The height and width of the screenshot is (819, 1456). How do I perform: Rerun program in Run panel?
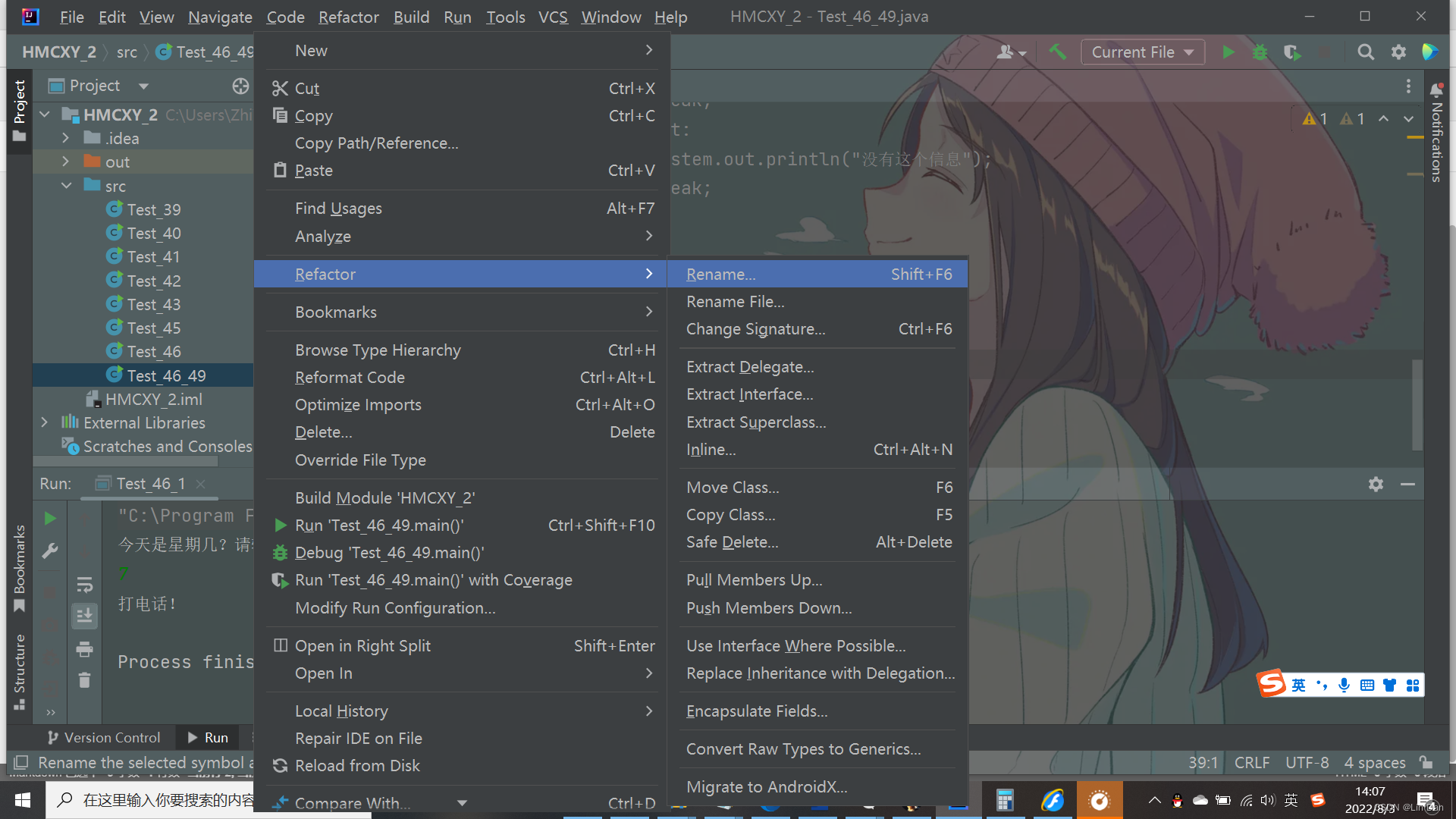(x=50, y=518)
